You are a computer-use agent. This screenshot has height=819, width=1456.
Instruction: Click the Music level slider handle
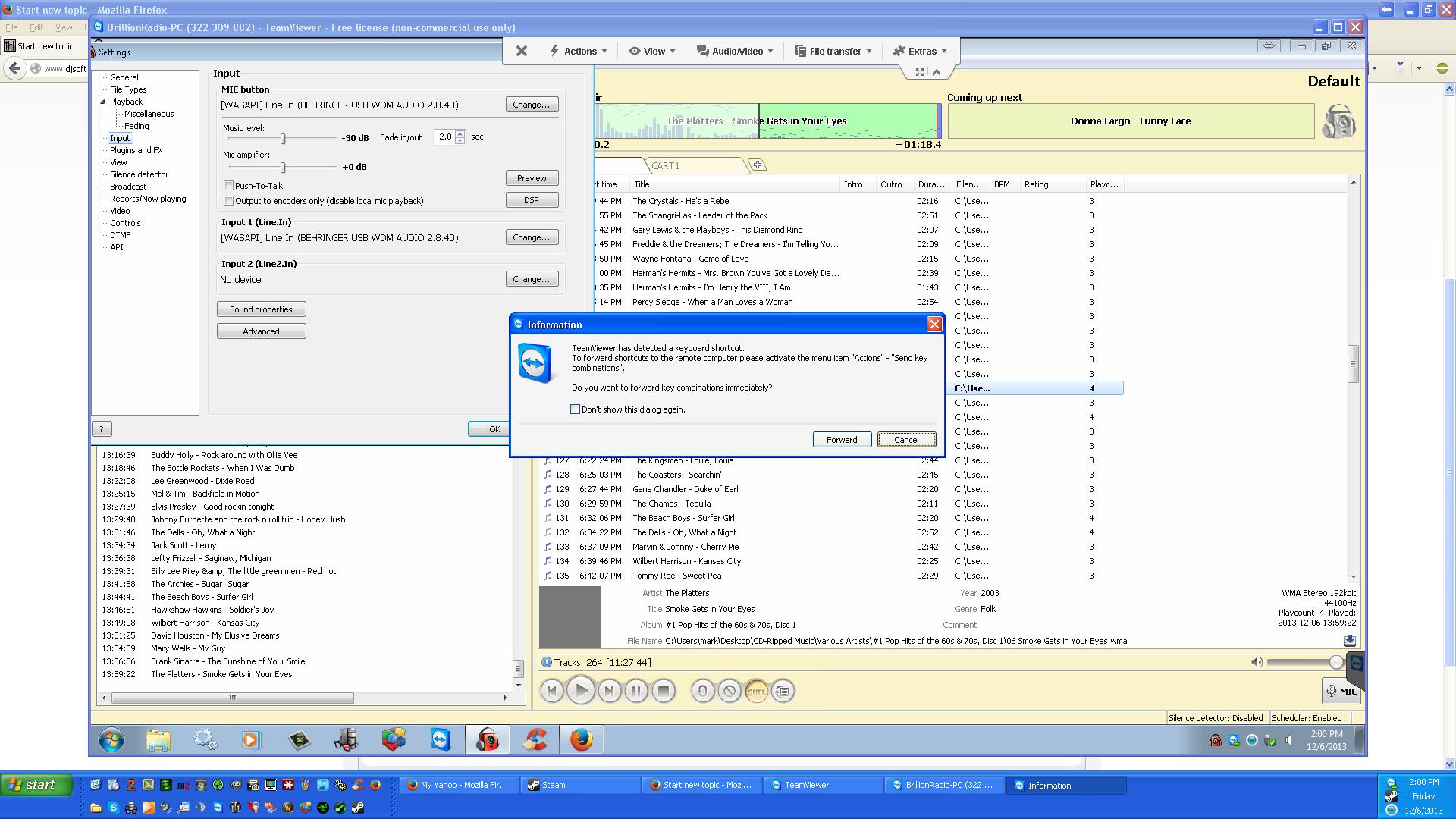coord(283,139)
